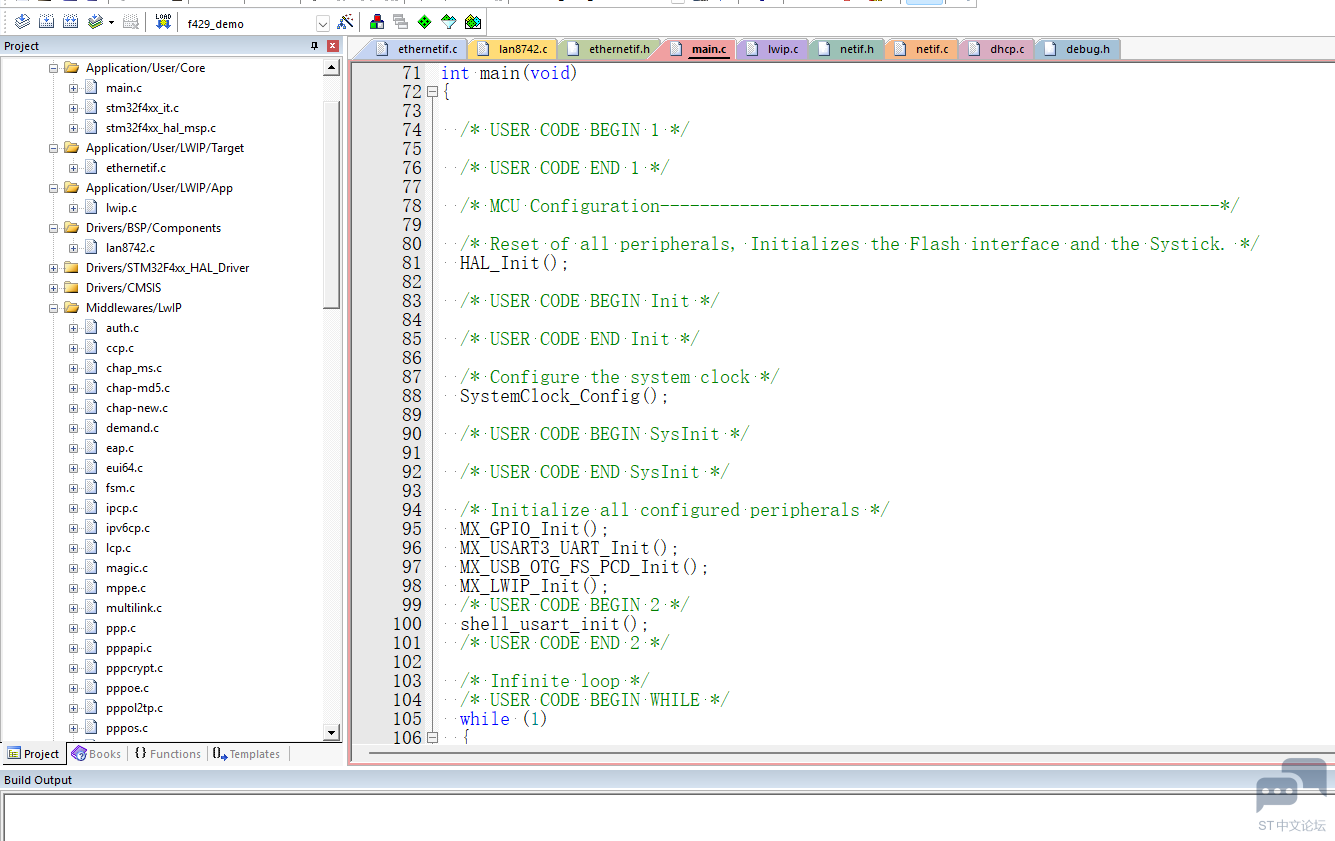Open the Pack Installer icon
Screen dimensions: 1335x841
pos(473,22)
